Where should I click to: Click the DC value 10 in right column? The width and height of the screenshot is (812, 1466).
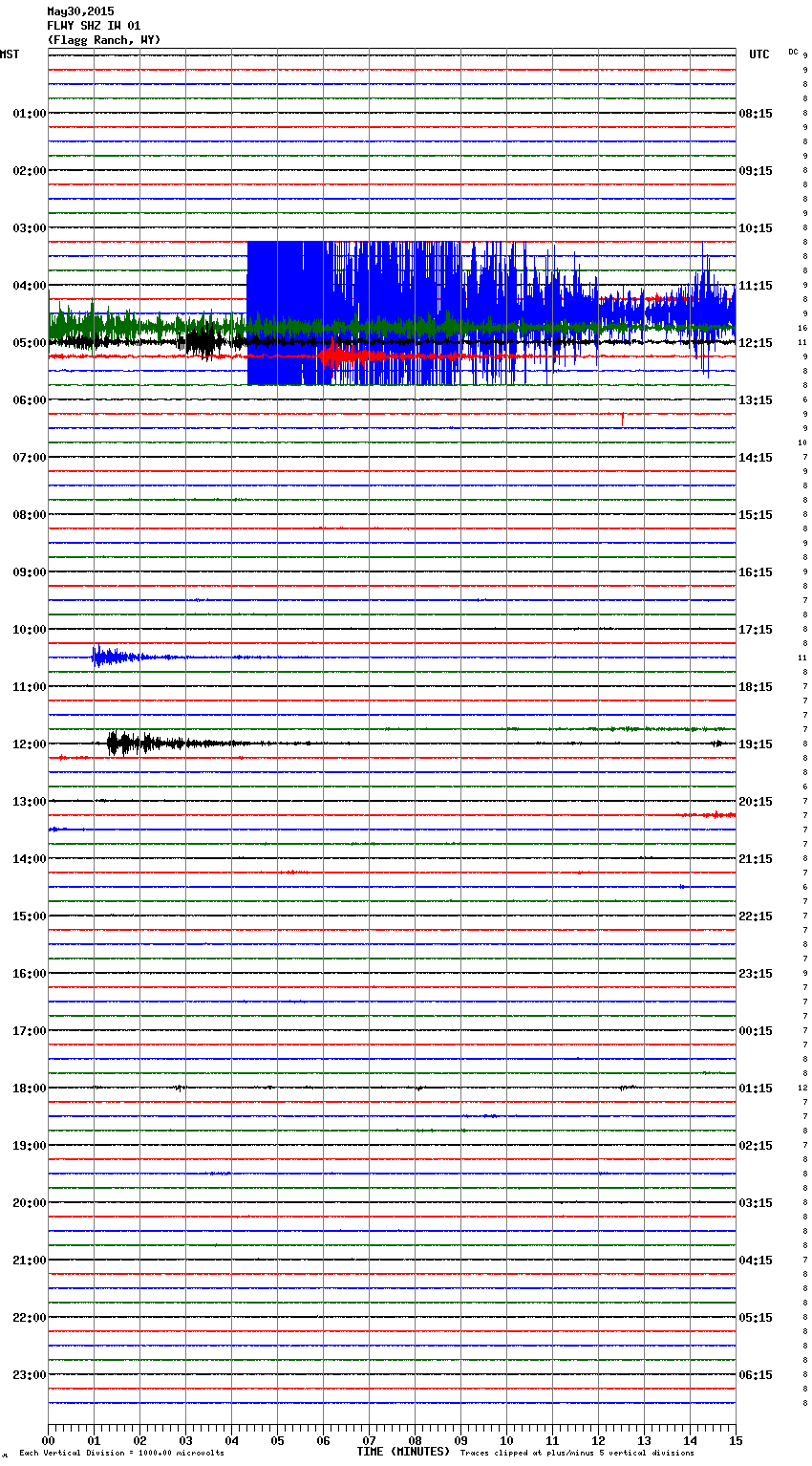tap(802, 442)
